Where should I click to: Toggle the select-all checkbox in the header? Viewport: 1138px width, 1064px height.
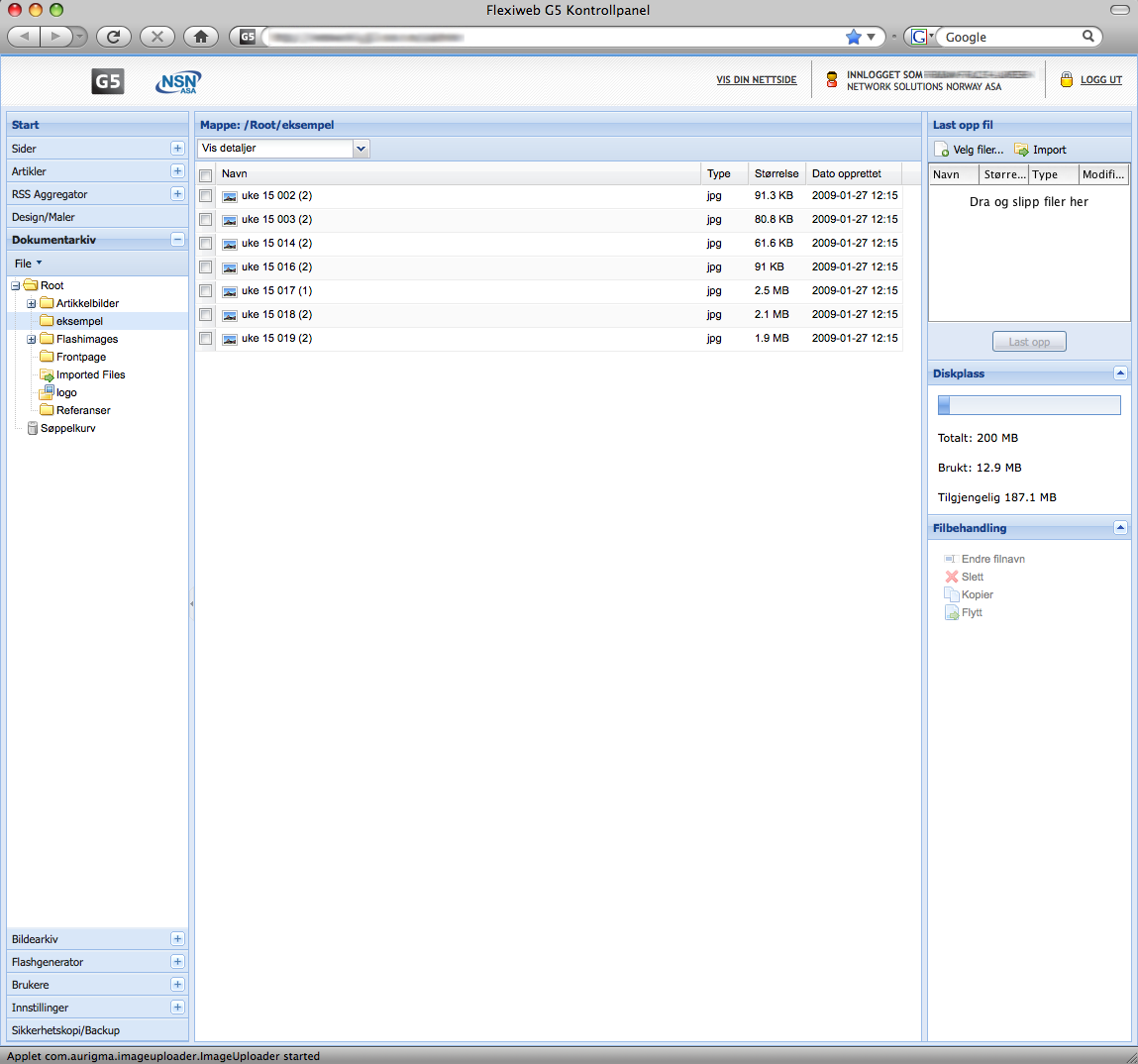(x=206, y=174)
